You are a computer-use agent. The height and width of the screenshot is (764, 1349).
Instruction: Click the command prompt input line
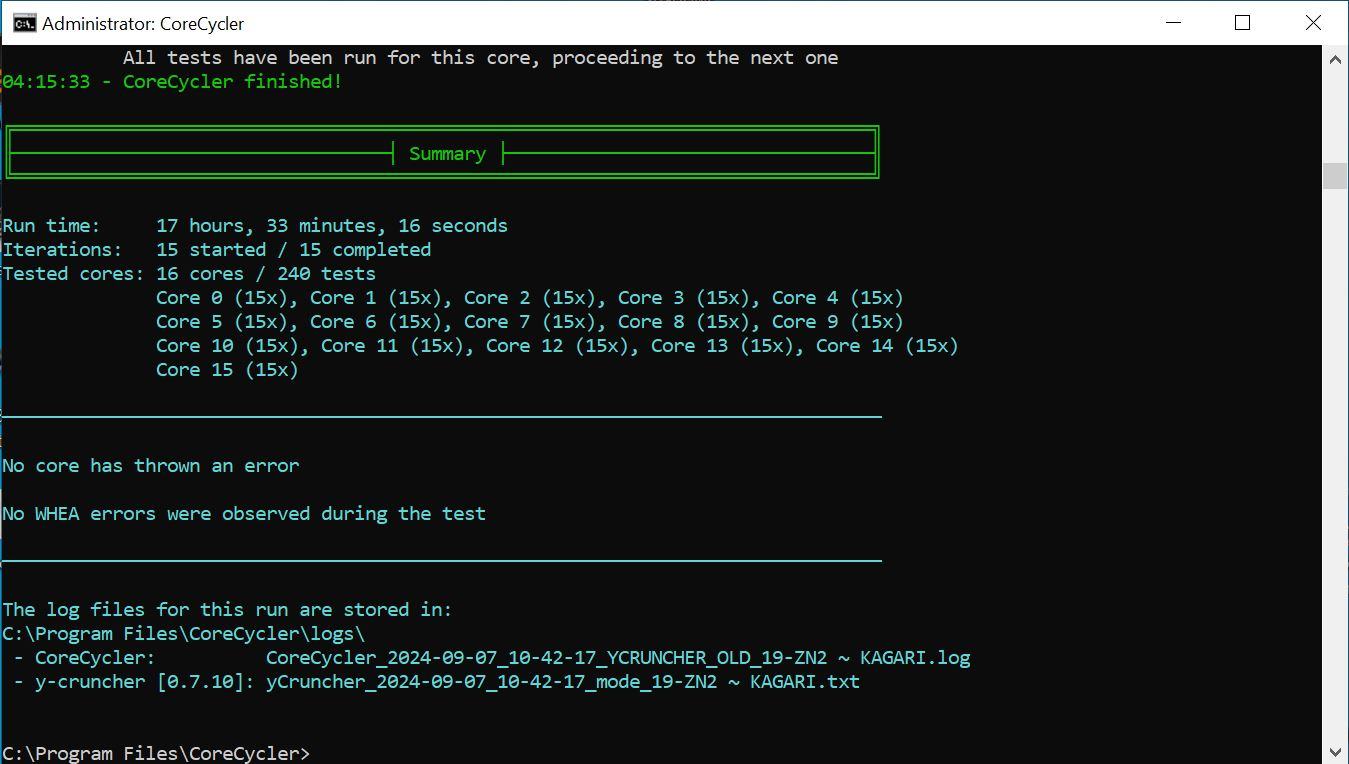click(156, 753)
